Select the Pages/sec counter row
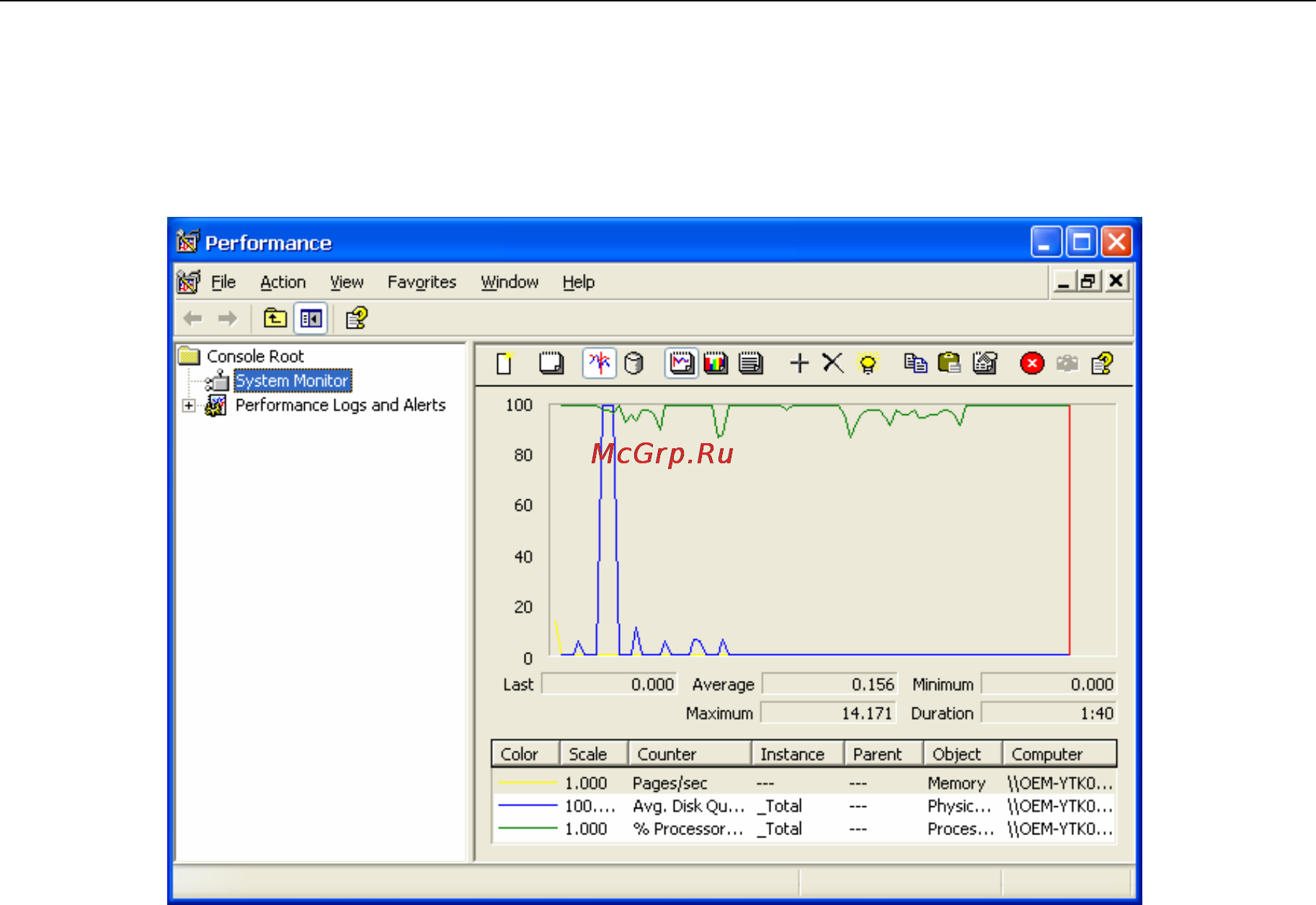The image size is (1316, 905). [804, 783]
